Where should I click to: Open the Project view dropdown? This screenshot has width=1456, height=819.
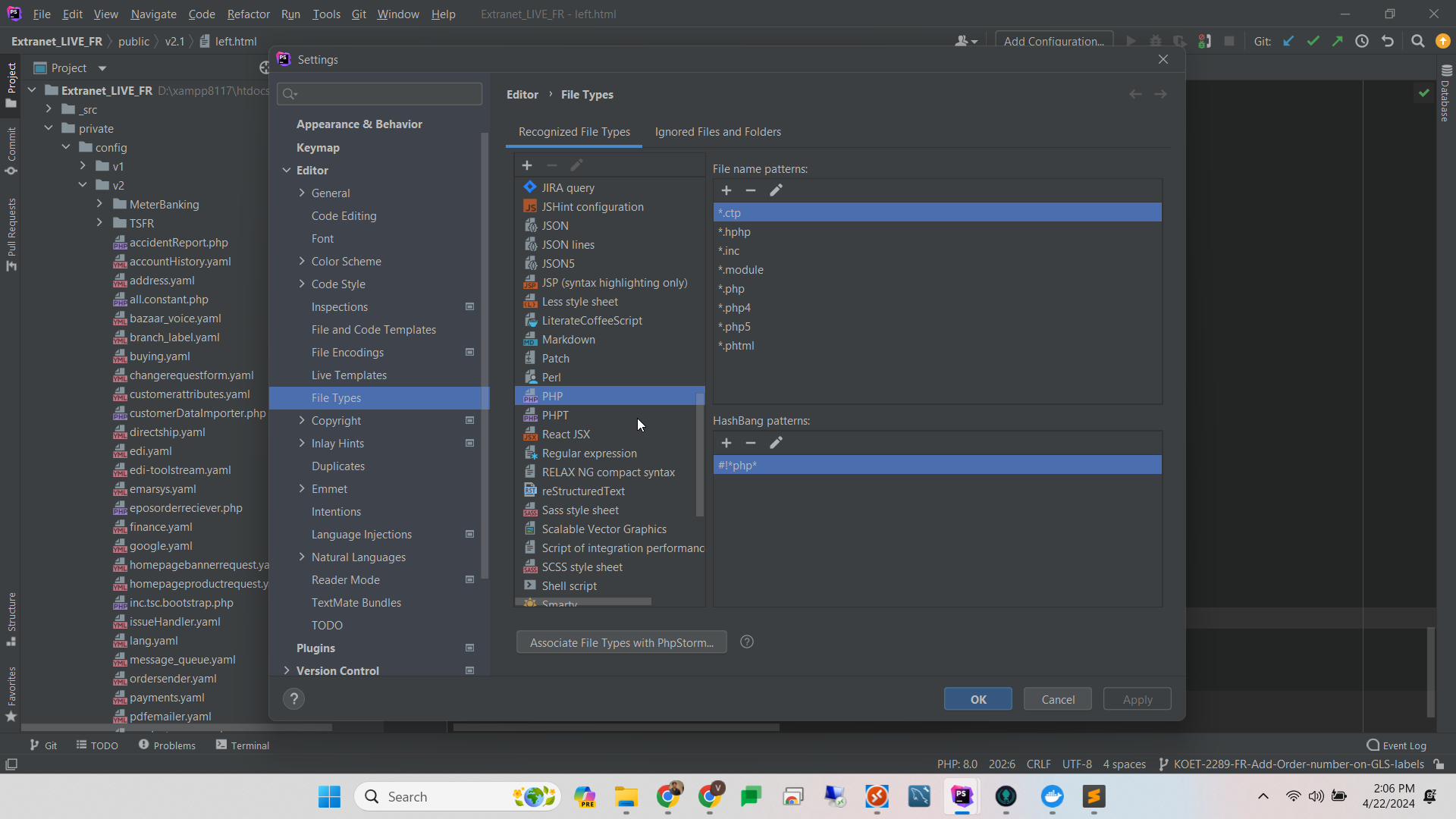click(x=102, y=68)
